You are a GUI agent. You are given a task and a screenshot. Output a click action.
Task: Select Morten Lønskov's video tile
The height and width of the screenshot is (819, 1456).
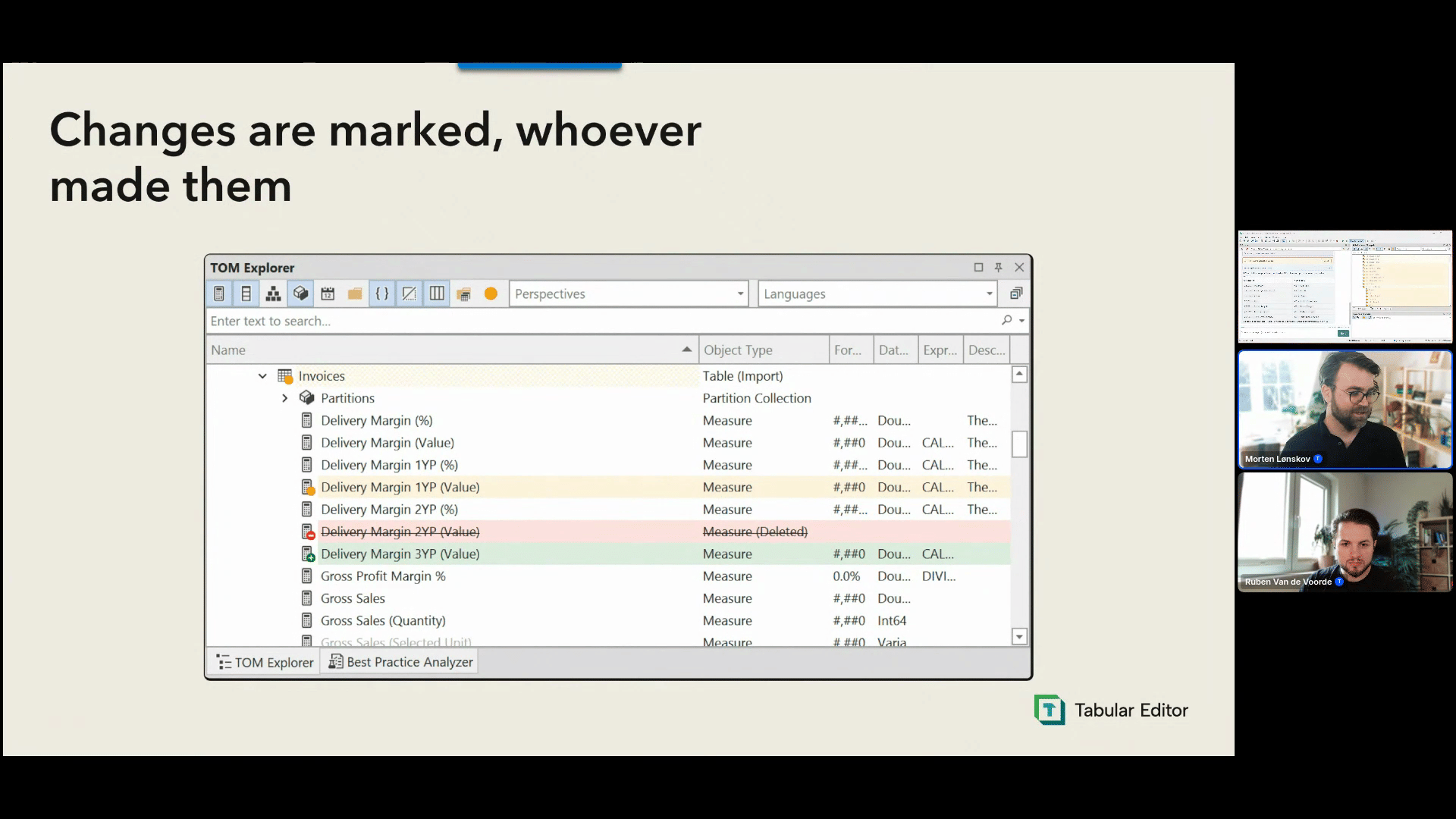1345,409
